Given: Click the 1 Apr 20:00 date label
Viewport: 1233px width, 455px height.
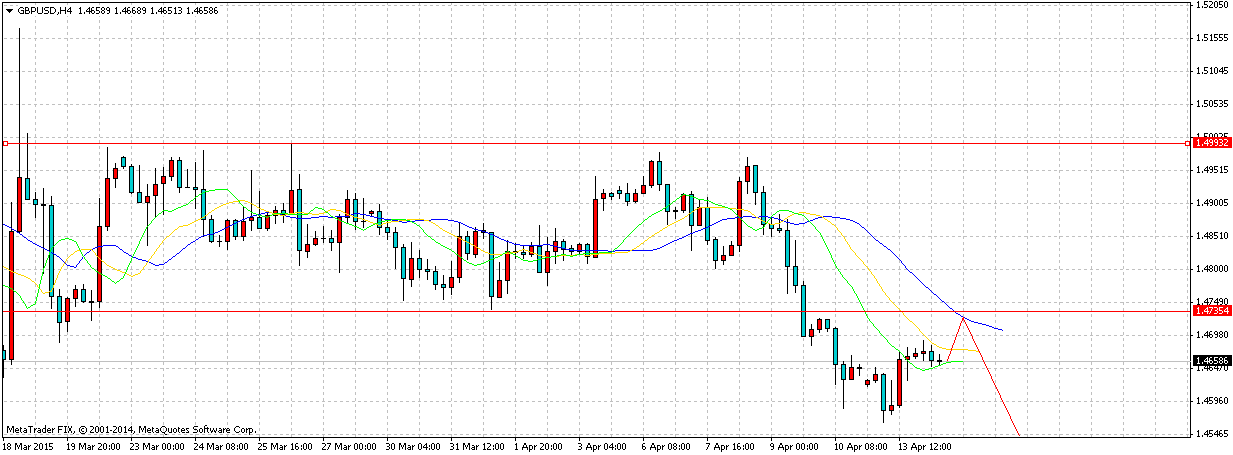Looking at the screenshot, I should (538, 447).
